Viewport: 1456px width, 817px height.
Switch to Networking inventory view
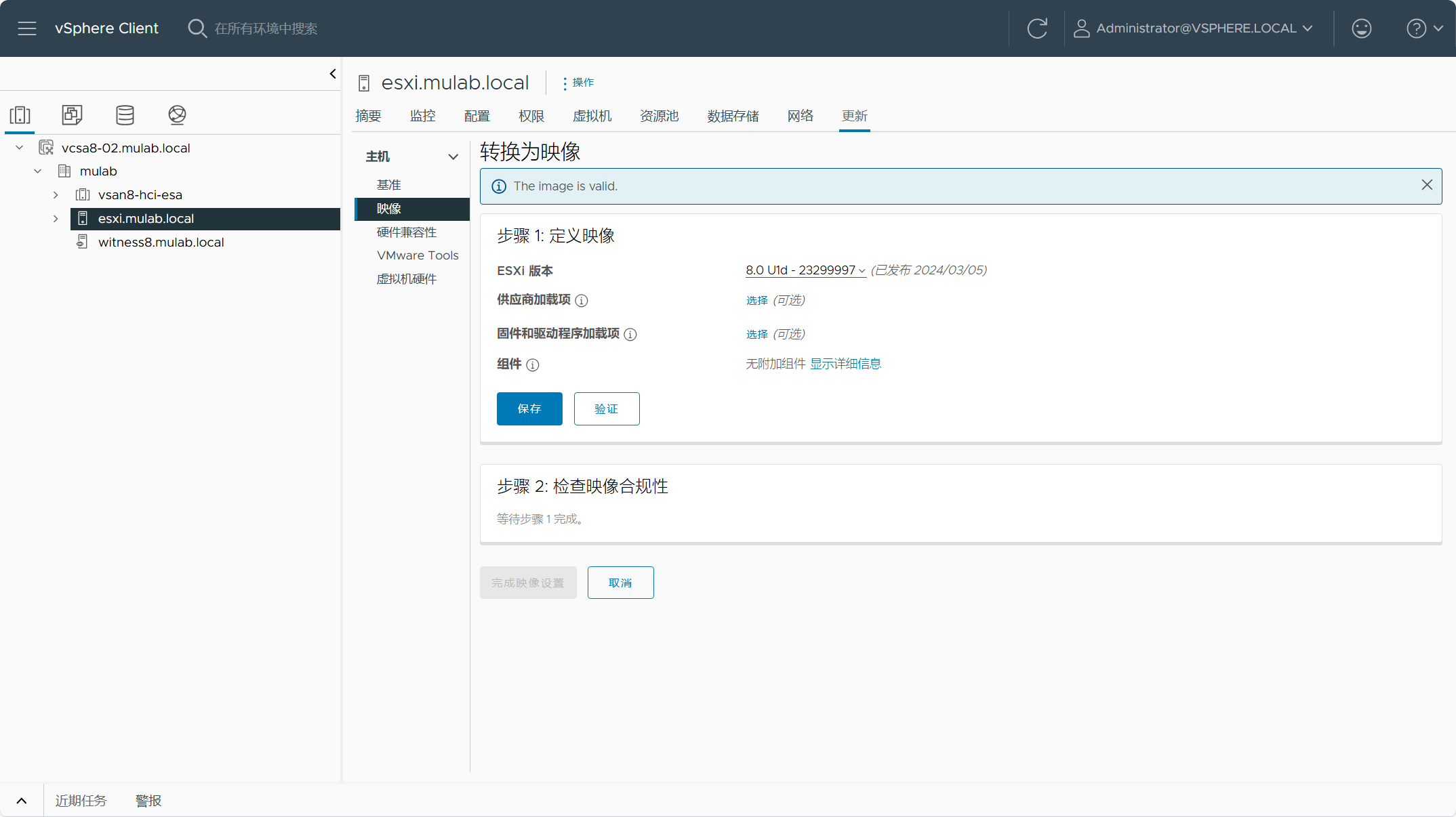pos(177,115)
